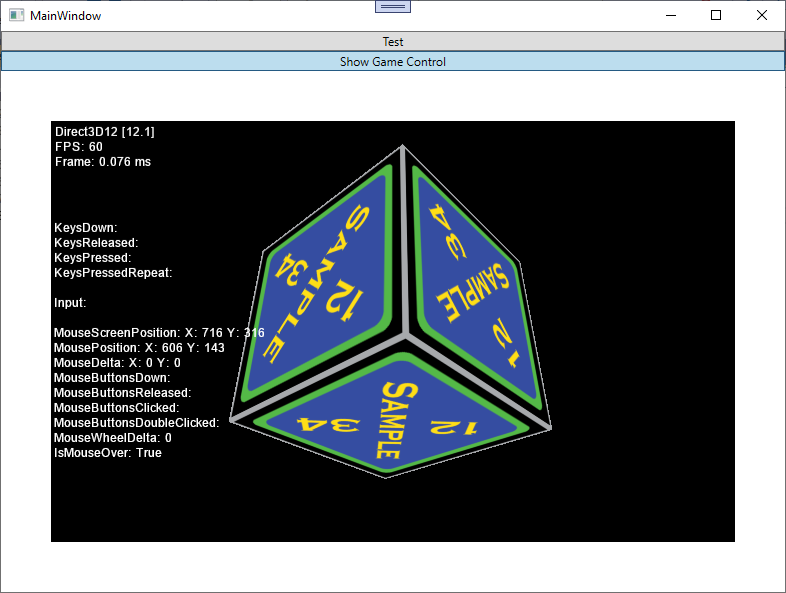Minimize the MainWindow window
Viewport: 786px width, 593px height.
[669, 15]
